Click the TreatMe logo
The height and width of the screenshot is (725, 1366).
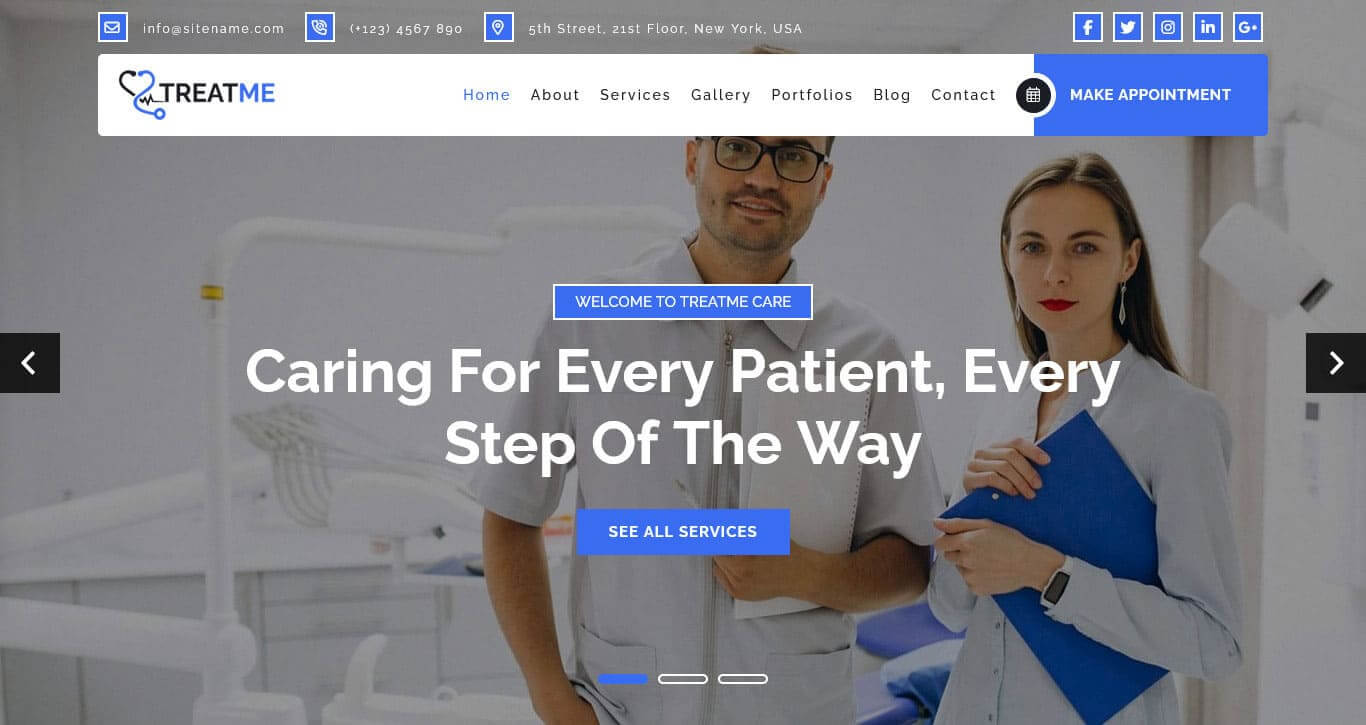(x=197, y=94)
